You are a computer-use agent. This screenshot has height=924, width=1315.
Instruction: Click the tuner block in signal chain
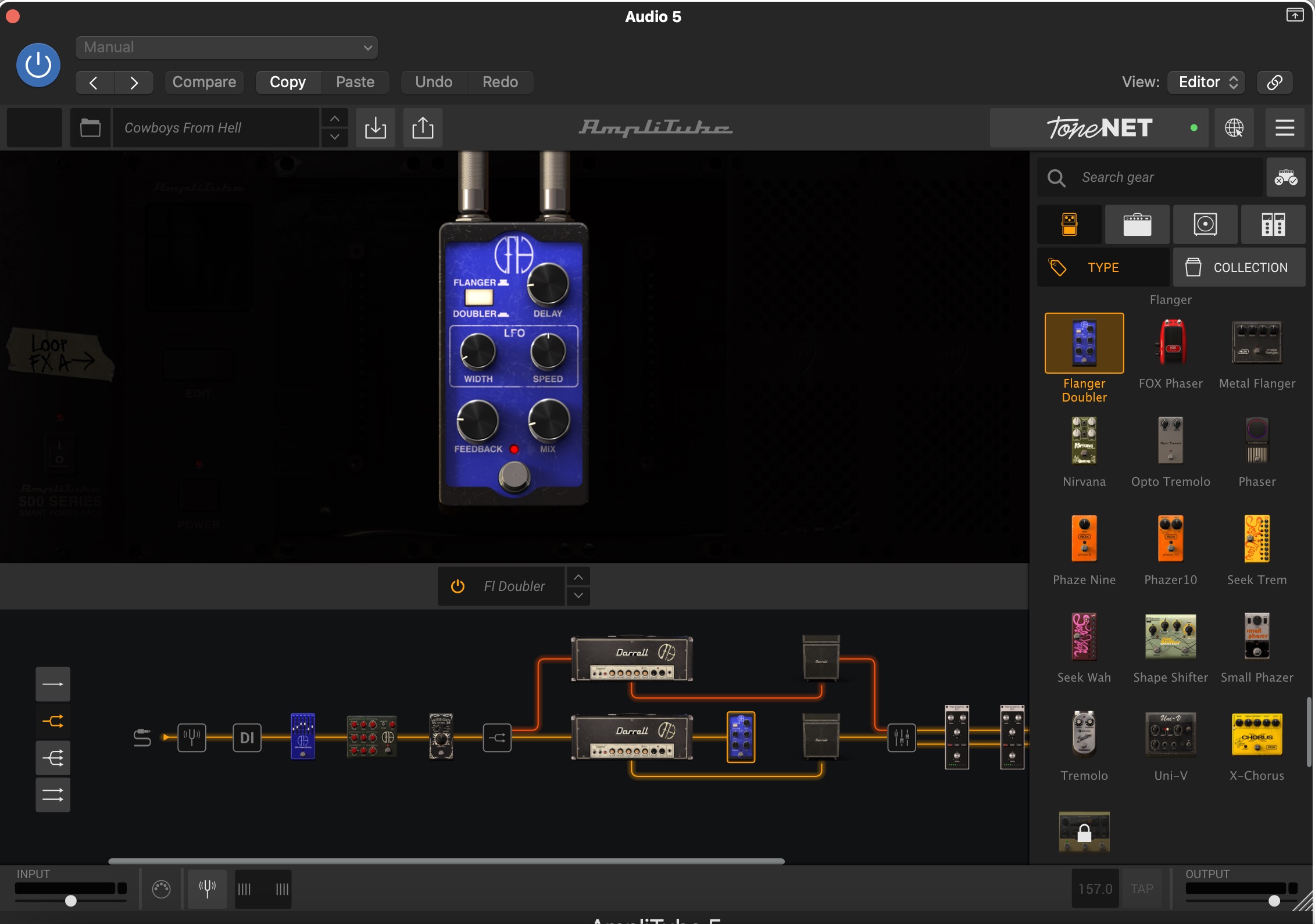[x=192, y=738]
